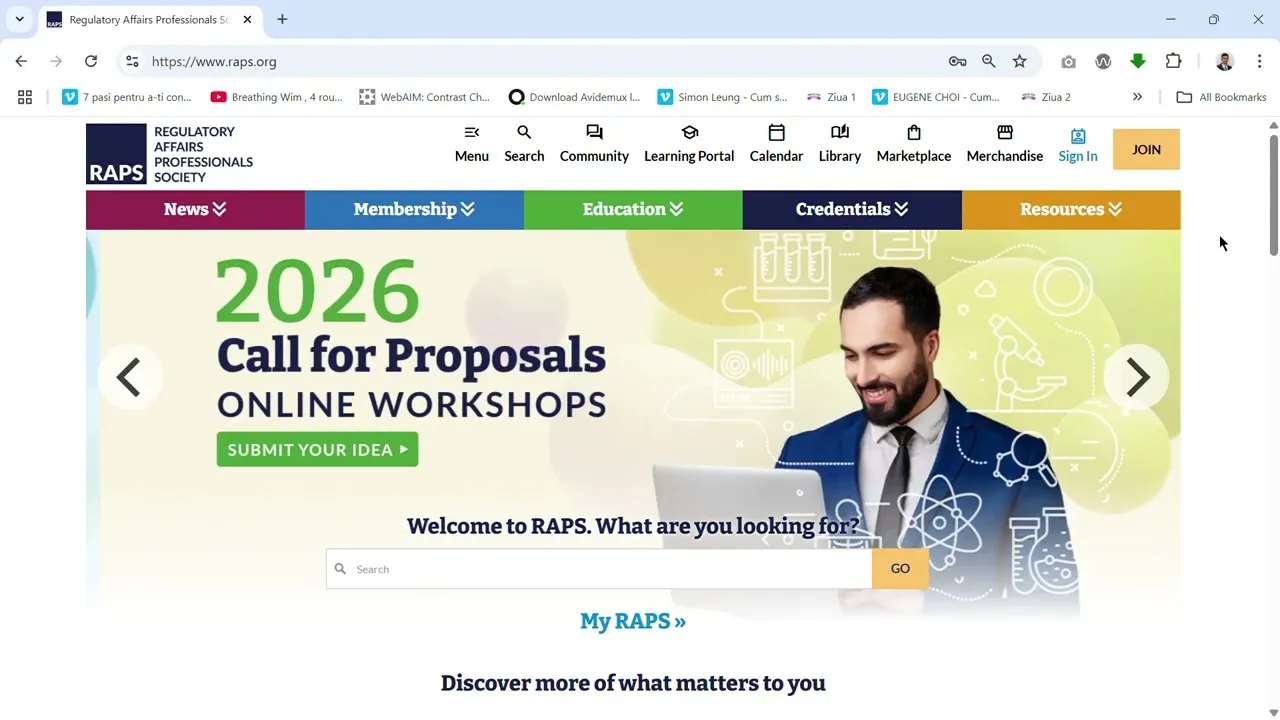Click SUBMIT YOUR IDEA button

(x=317, y=449)
